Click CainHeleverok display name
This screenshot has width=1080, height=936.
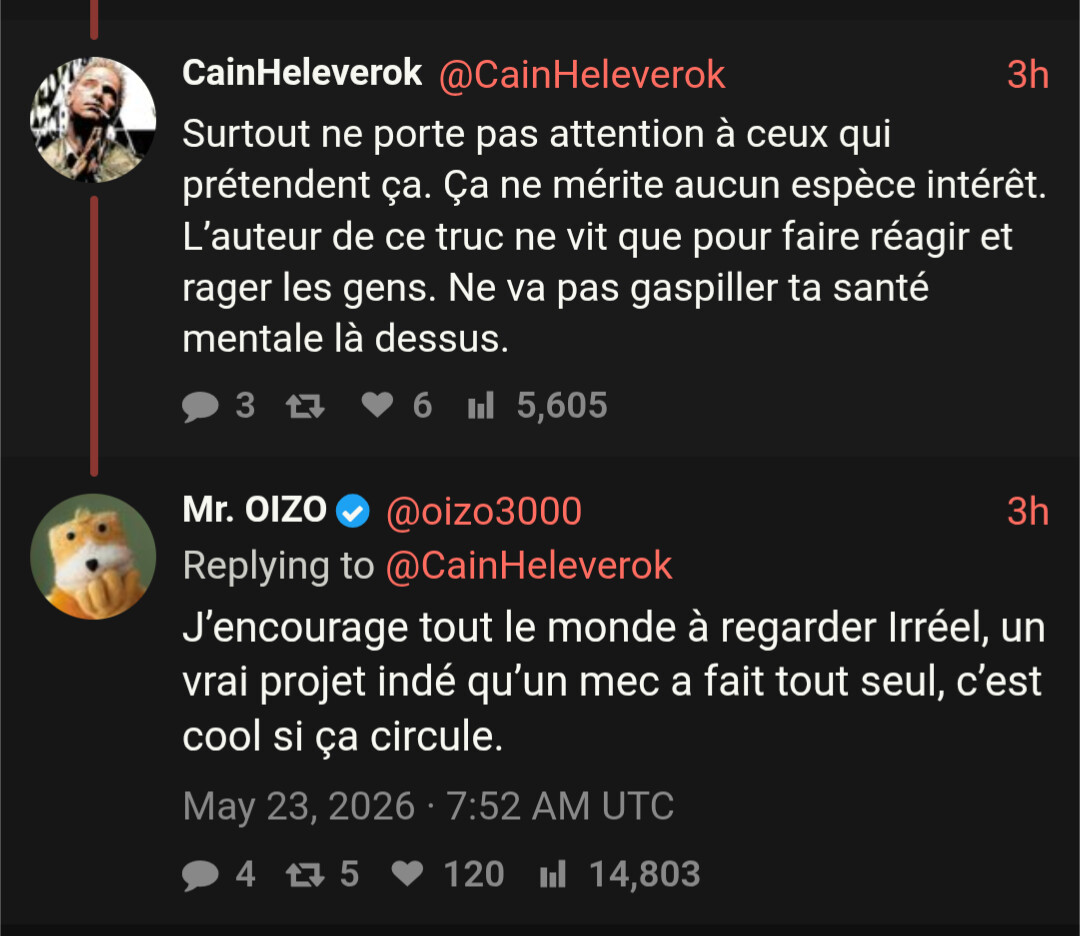pyautogui.click(x=302, y=73)
